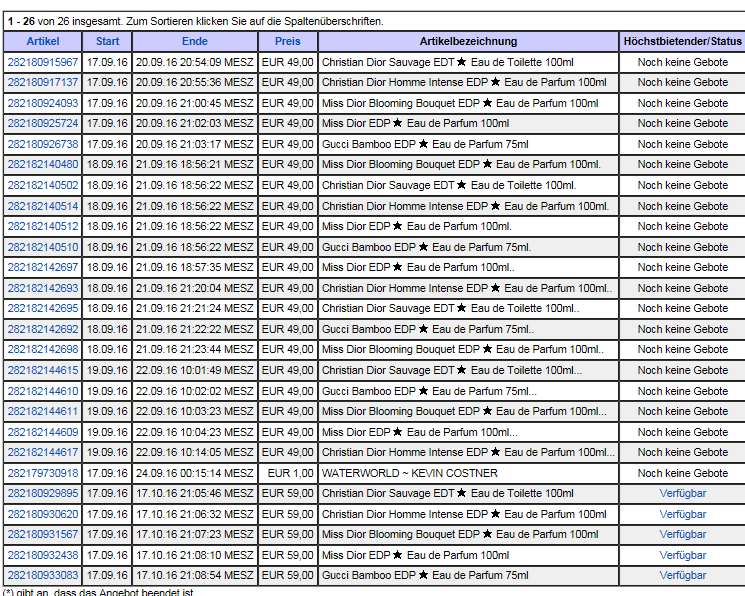Screen dimensions: 745x596
Task: Select Noch keine Gebote in row 282179730918
Action: (x=682, y=473)
